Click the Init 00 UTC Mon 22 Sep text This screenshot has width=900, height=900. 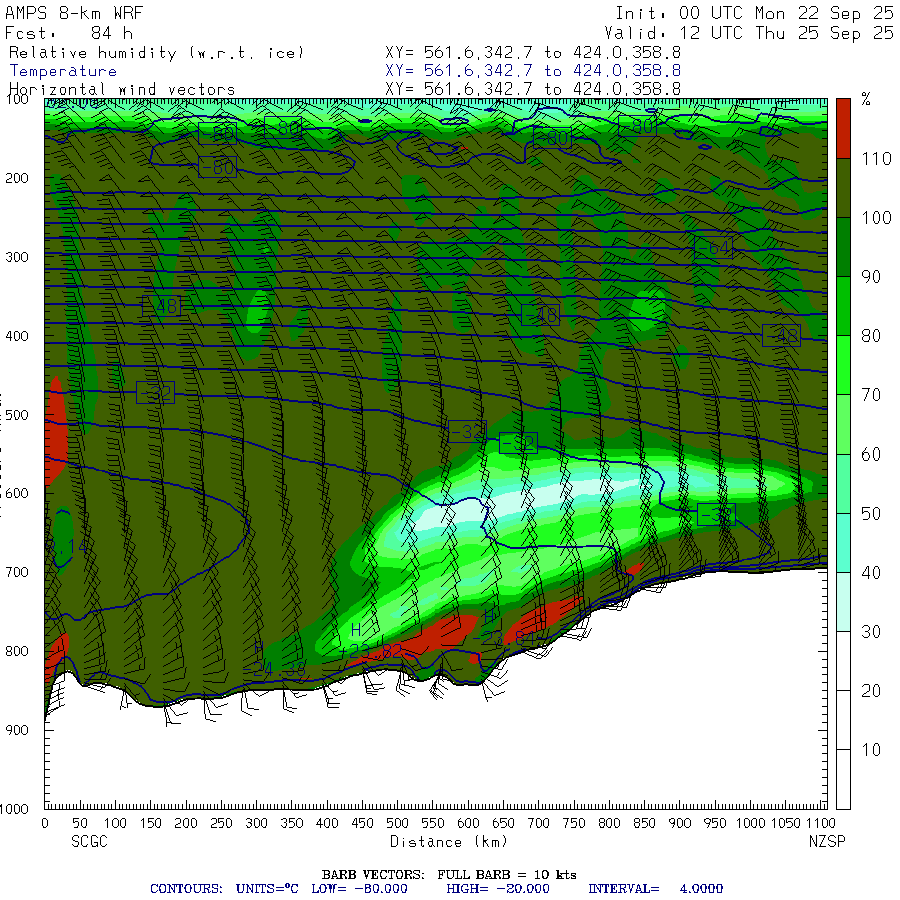coord(754,14)
